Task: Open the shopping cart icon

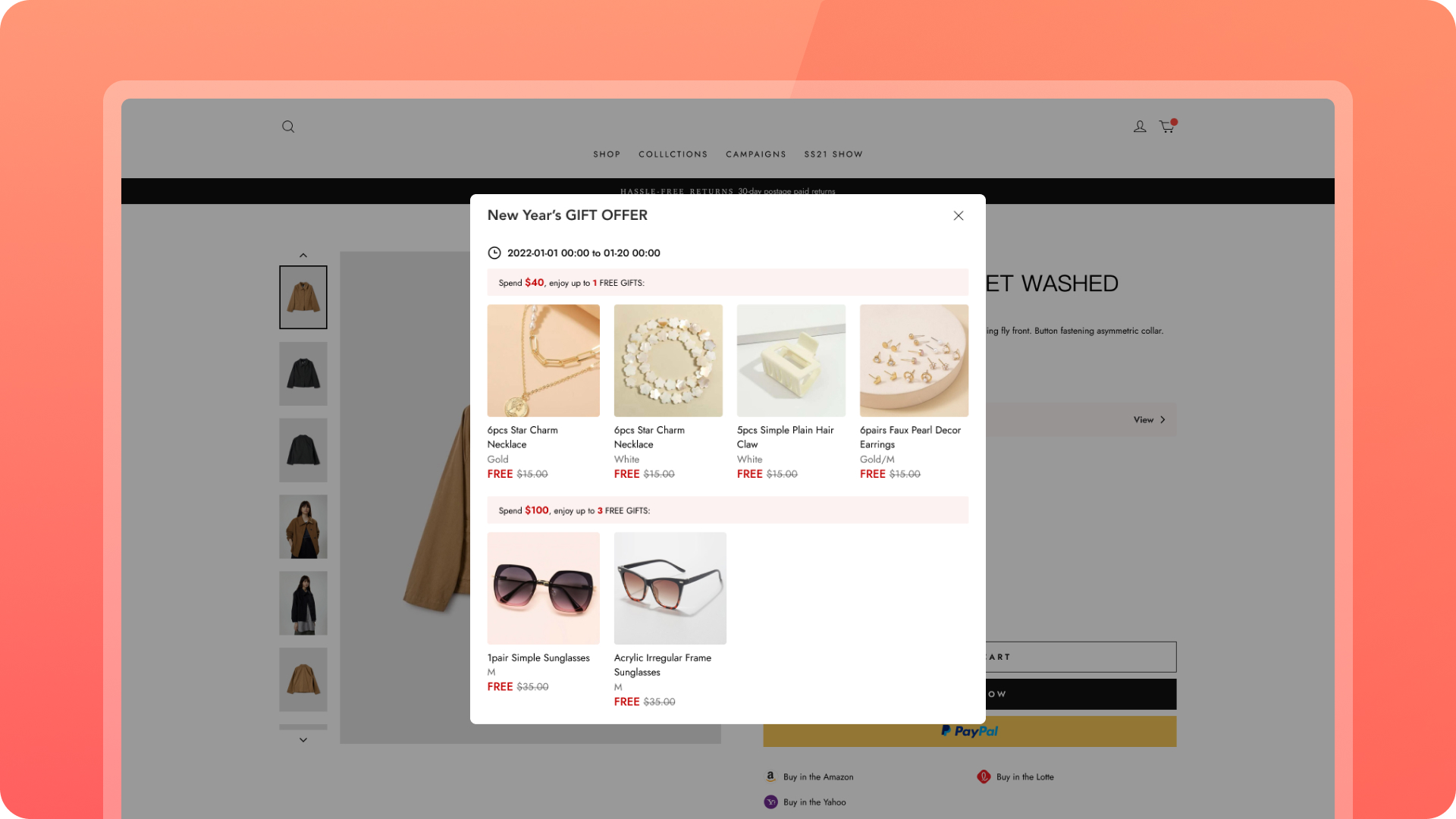Action: click(x=1167, y=127)
